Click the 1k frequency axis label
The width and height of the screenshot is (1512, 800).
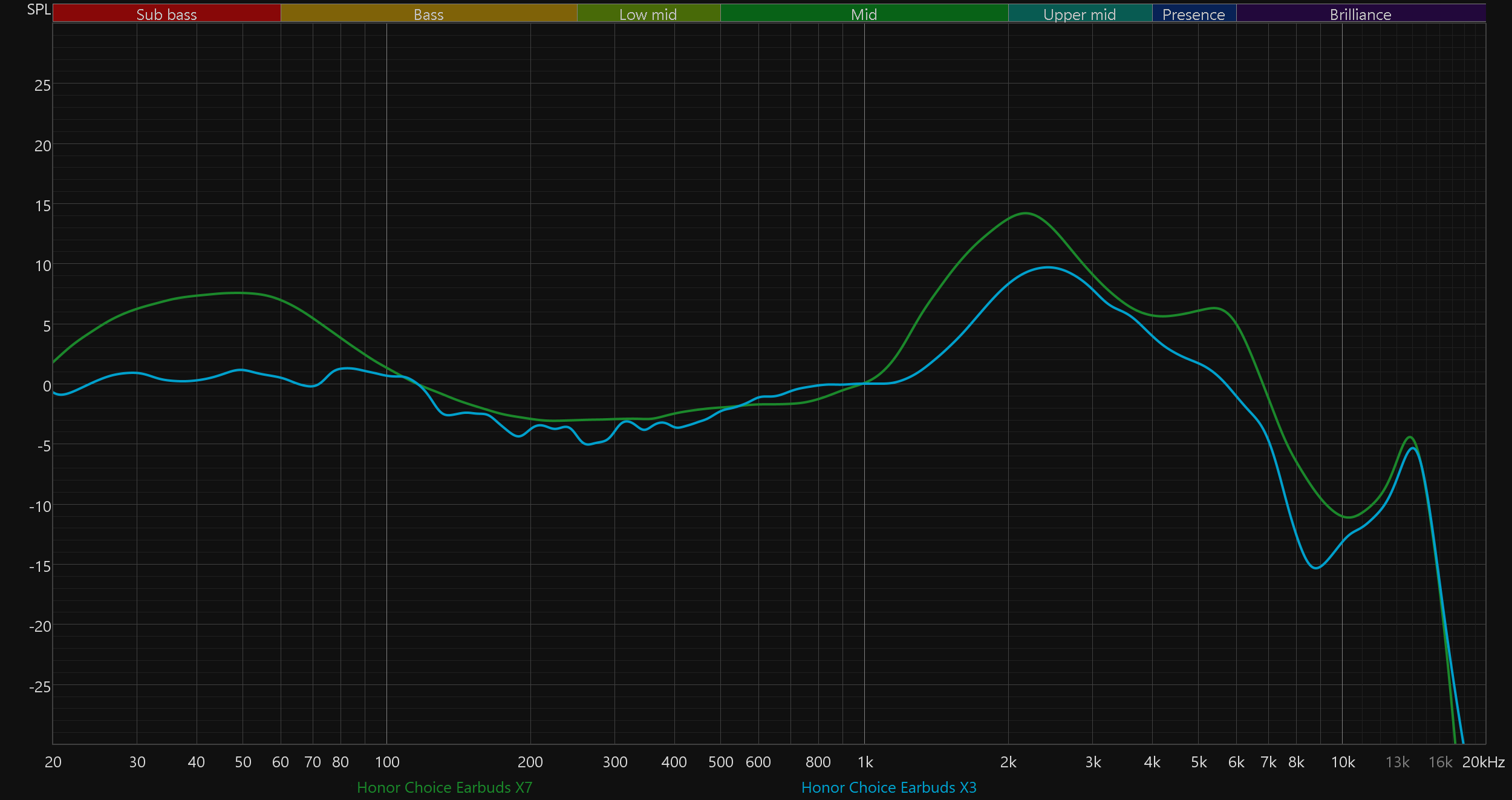(865, 762)
